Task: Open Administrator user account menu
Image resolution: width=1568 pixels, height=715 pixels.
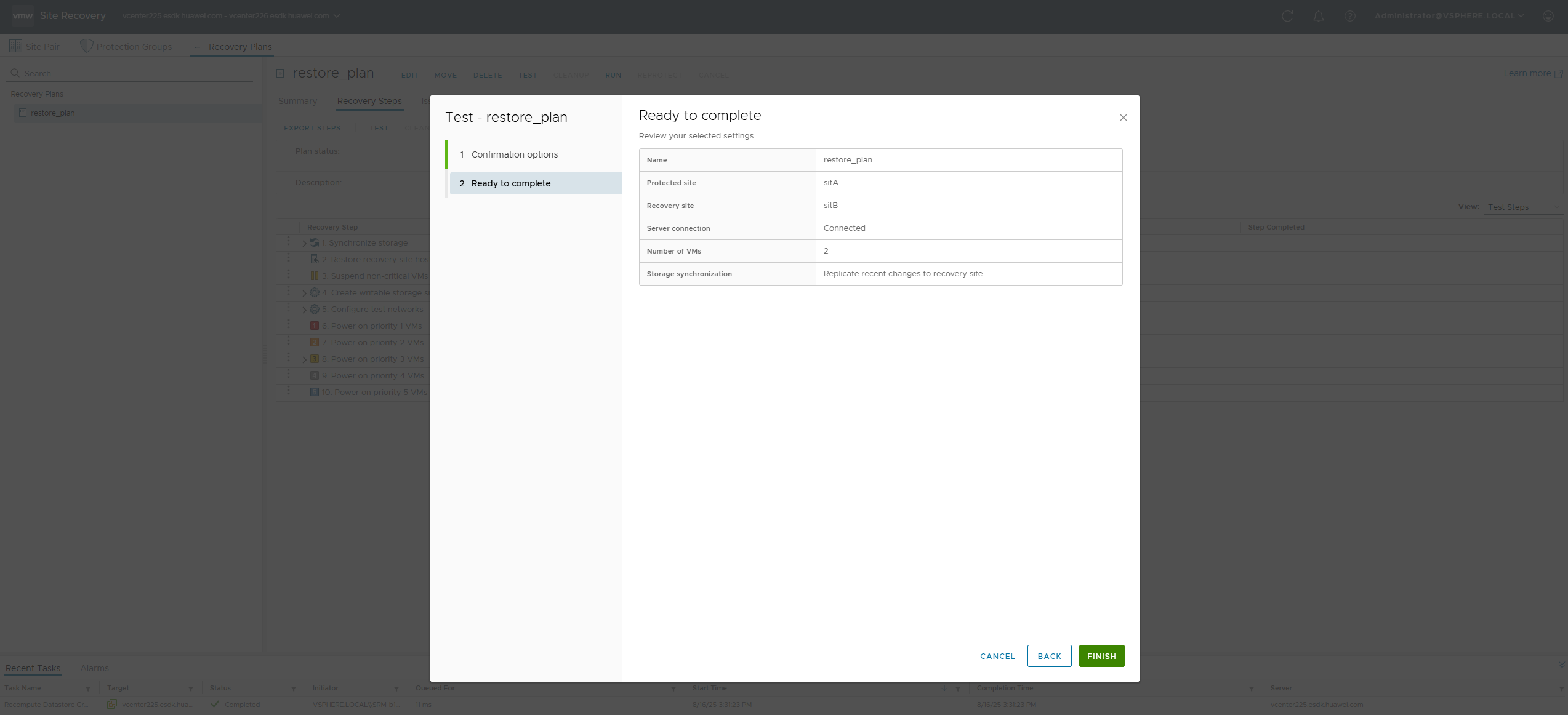Action: coord(1449,16)
